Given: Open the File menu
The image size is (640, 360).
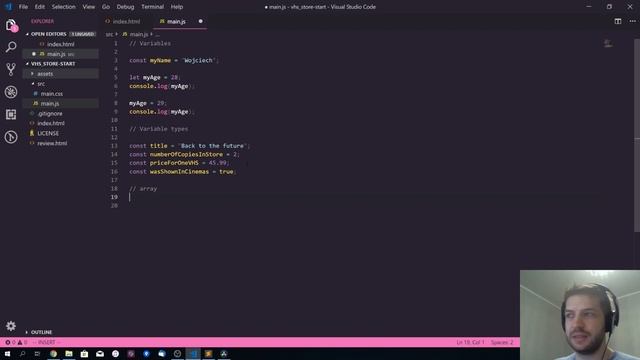Looking at the screenshot, I should [23, 7].
